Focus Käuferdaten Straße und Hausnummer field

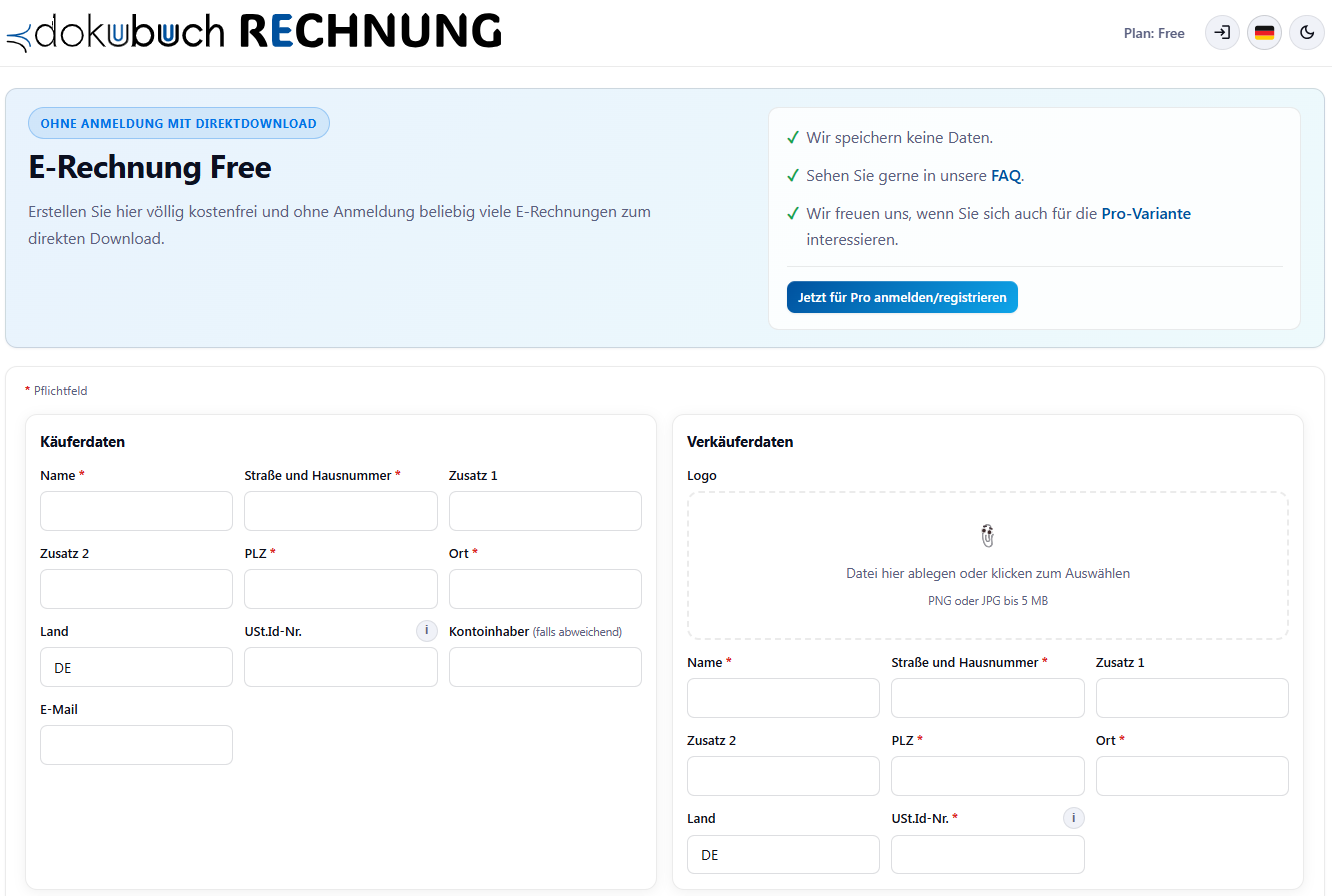tap(341, 511)
